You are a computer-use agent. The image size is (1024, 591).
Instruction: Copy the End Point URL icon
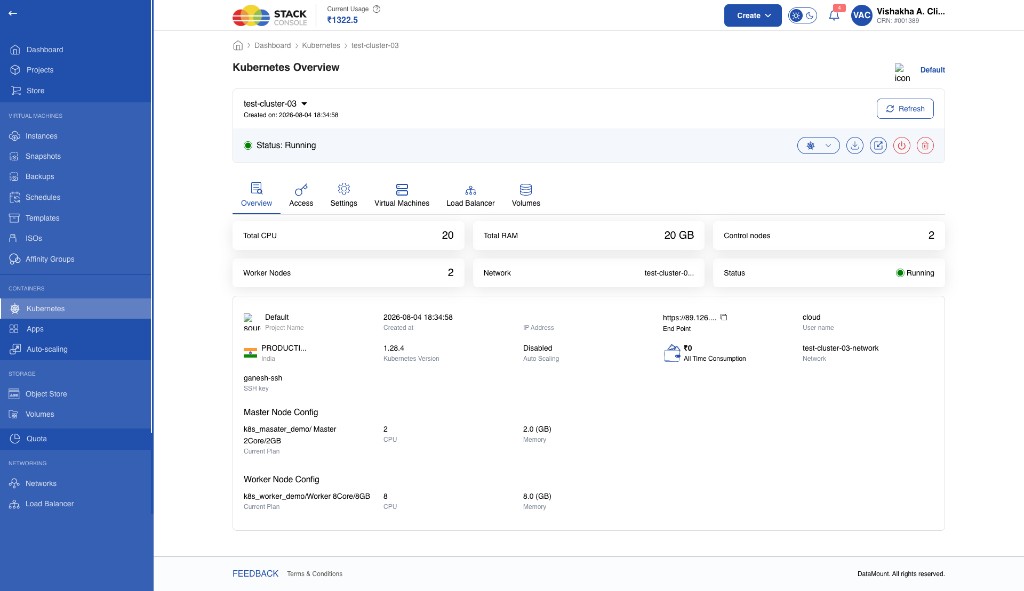coord(724,317)
